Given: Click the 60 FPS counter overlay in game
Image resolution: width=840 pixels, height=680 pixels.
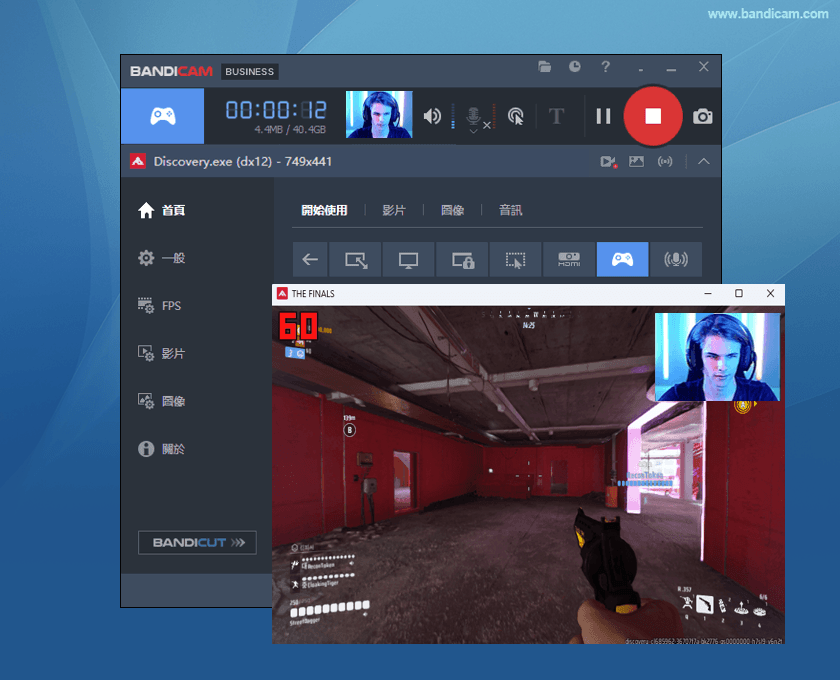Looking at the screenshot, I should 298,326.
